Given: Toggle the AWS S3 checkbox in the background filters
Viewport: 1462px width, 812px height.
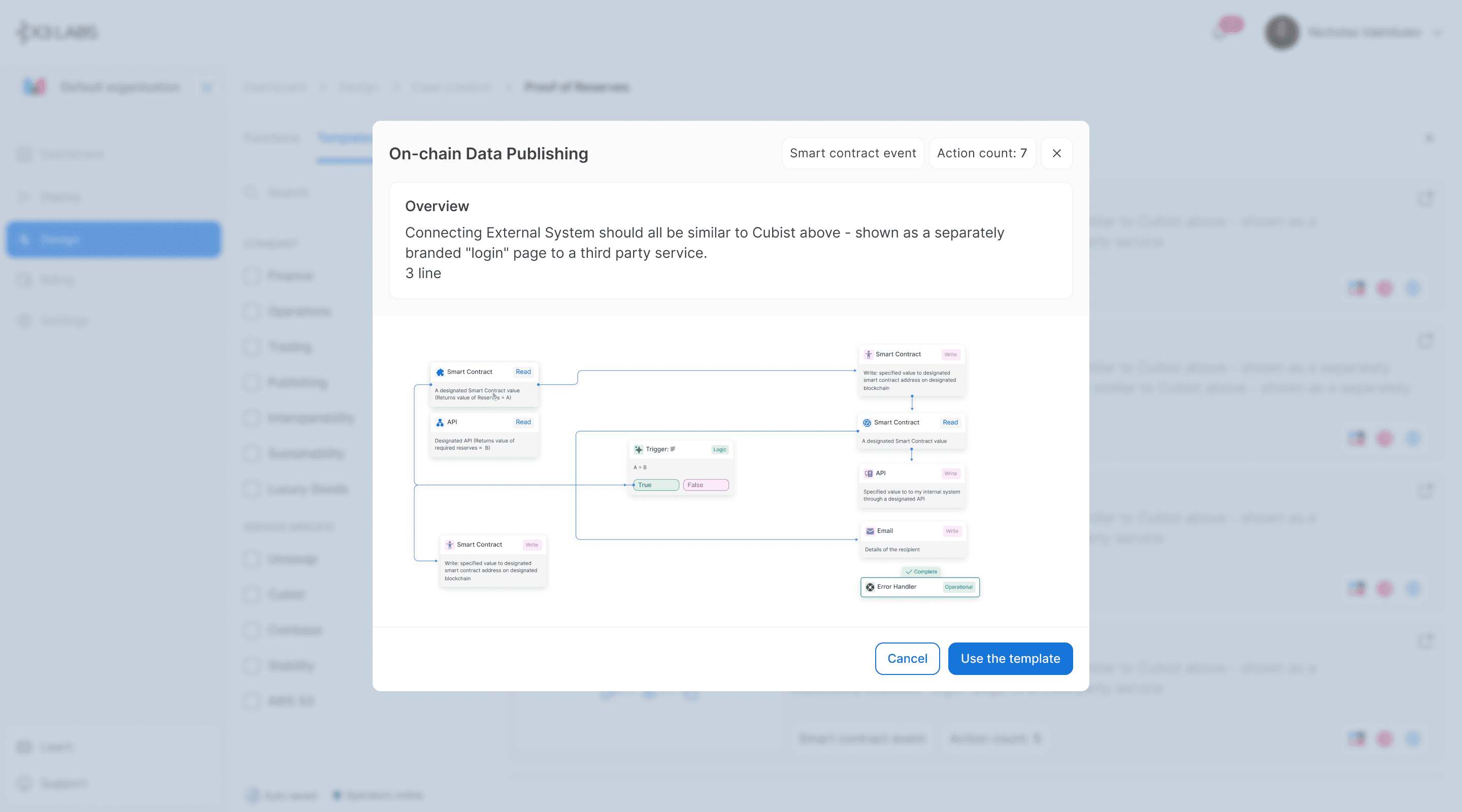Looking at the screenshot, I should pos(252,701).
